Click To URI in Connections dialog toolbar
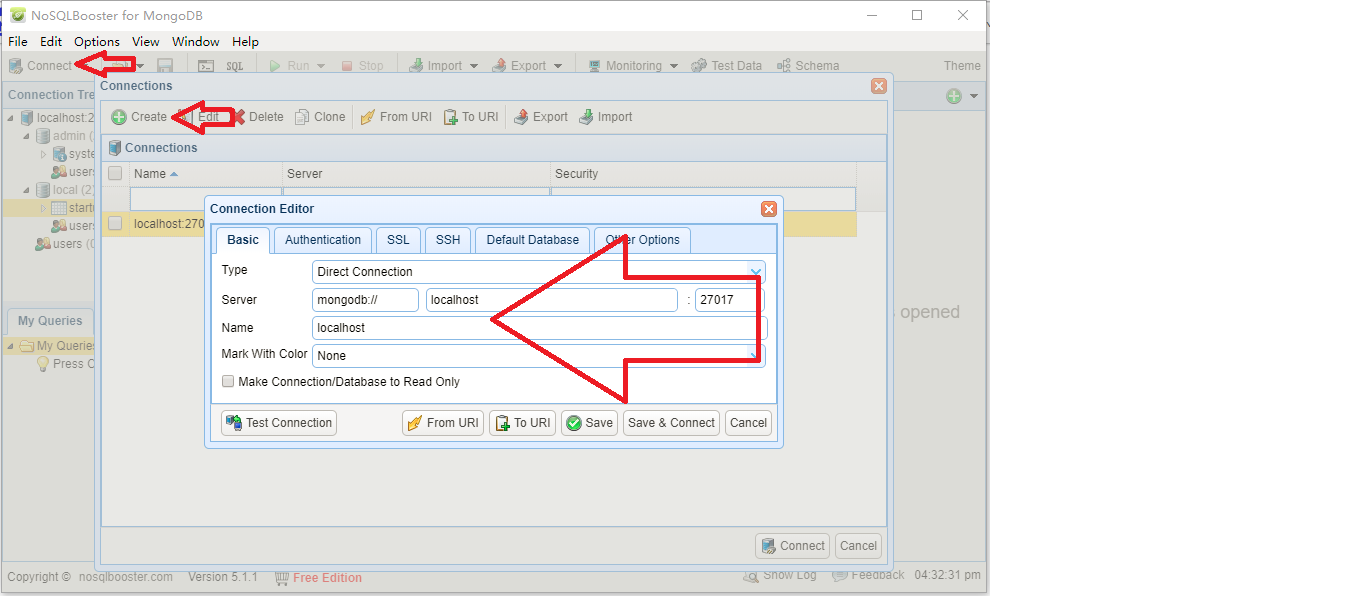This screenshot has height=596, width=1360. pos(470,117)
